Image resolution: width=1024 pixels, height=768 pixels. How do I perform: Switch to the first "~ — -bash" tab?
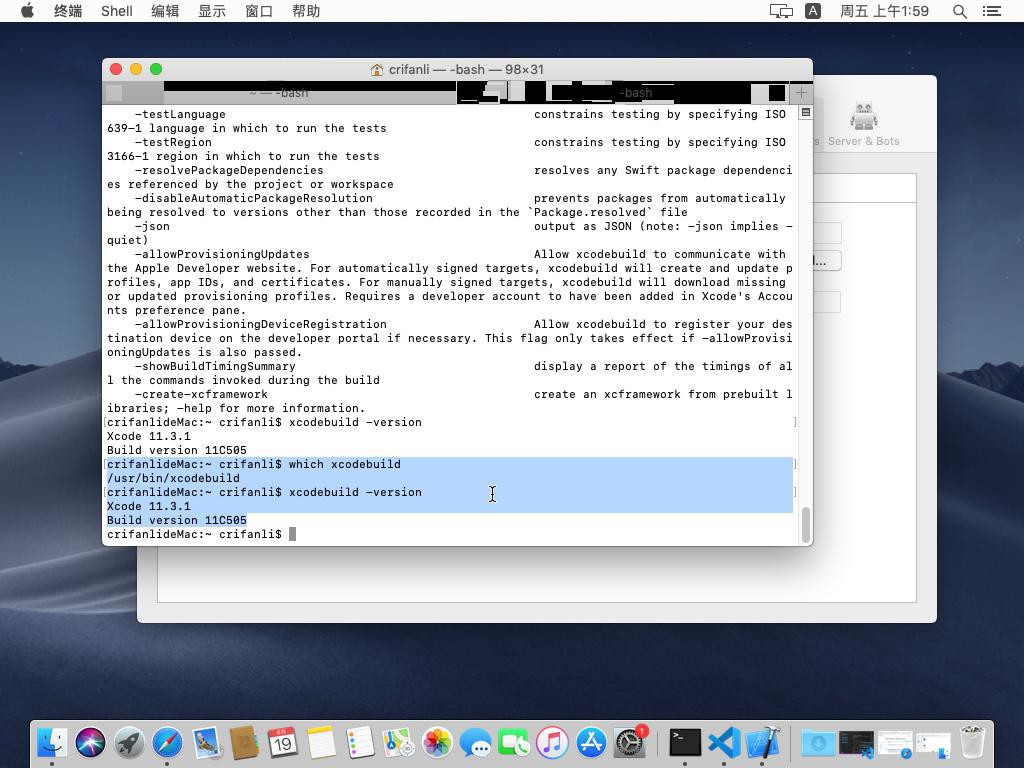point(279,93)
